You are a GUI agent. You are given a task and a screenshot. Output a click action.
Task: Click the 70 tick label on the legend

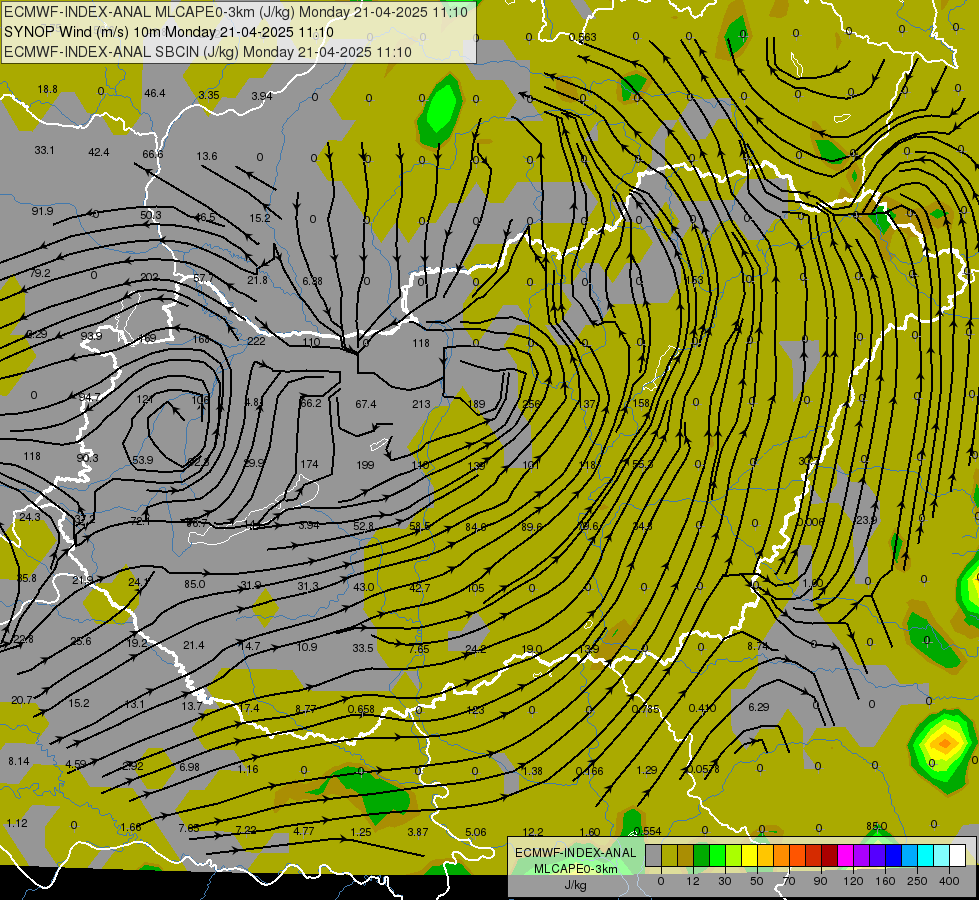(789, 881)
